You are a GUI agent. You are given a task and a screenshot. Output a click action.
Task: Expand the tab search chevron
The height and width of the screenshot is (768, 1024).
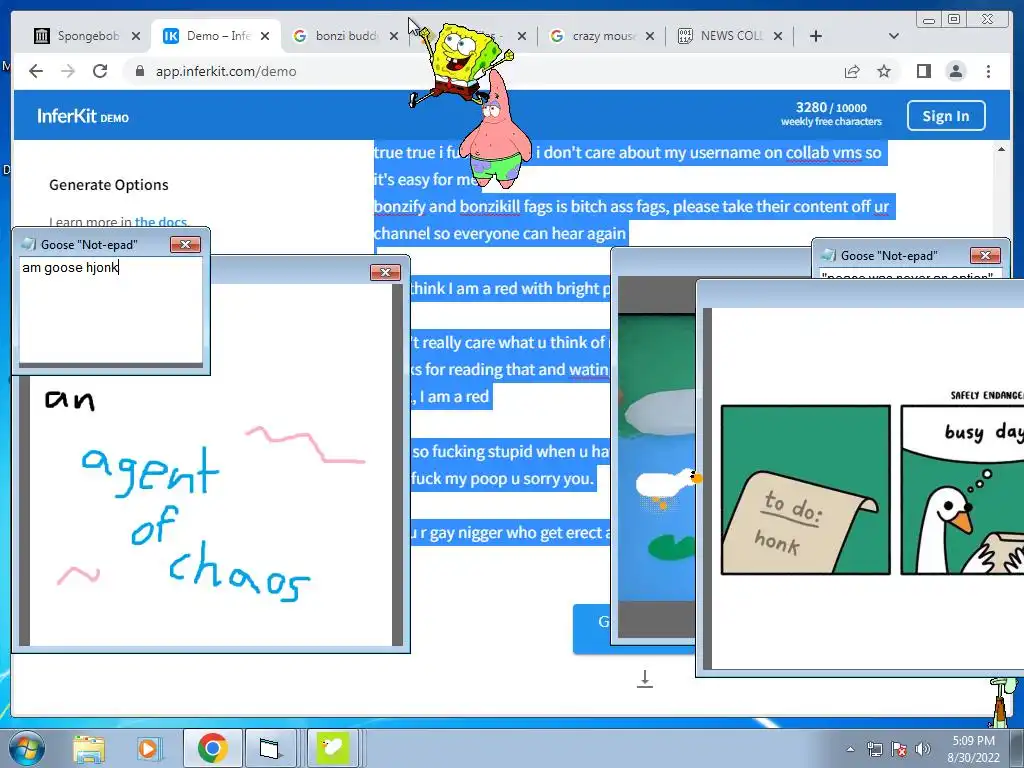point(894,36)
